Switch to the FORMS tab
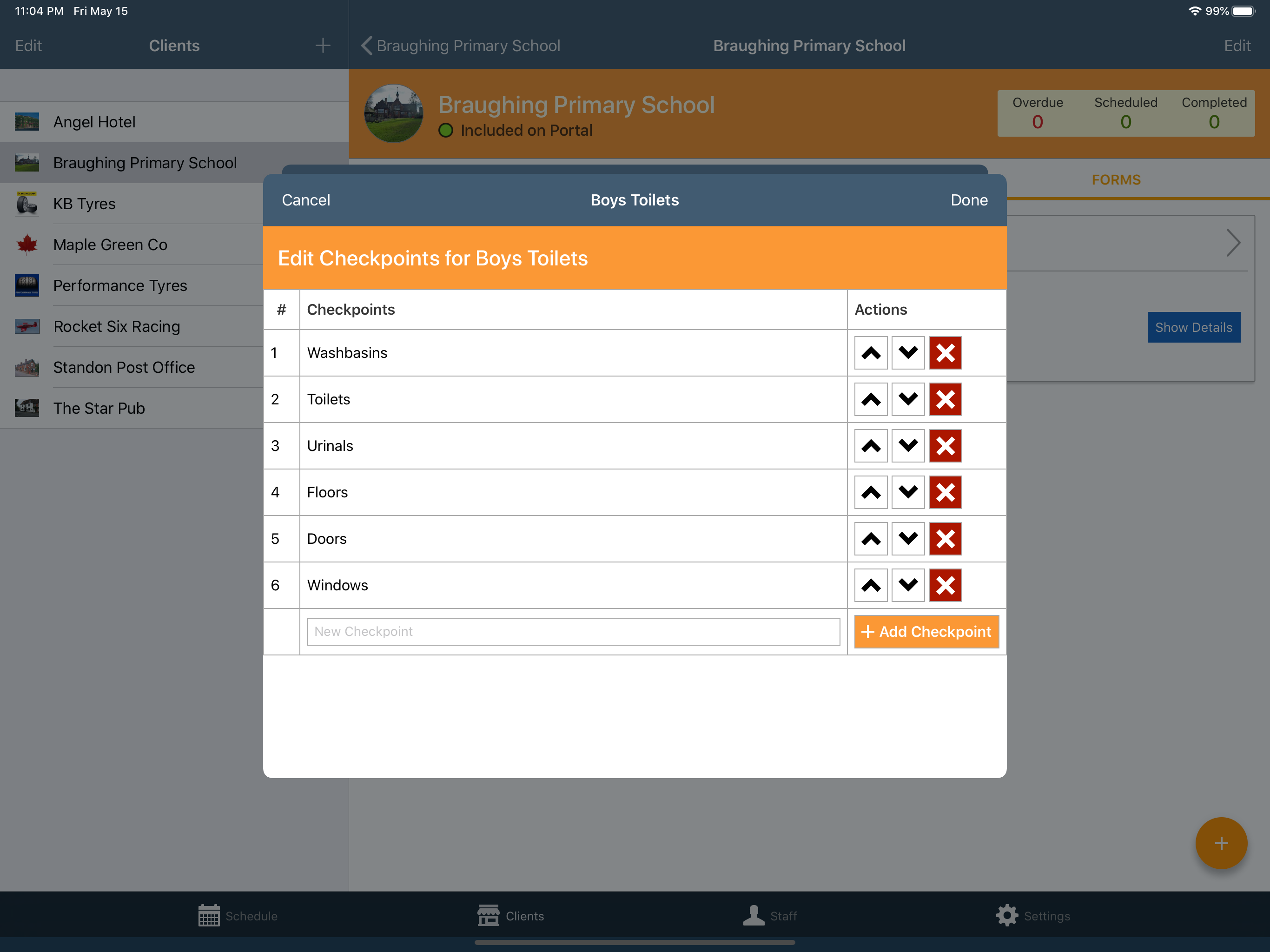The width and height of the screenshot is (1270, 952). [1116, 180]
